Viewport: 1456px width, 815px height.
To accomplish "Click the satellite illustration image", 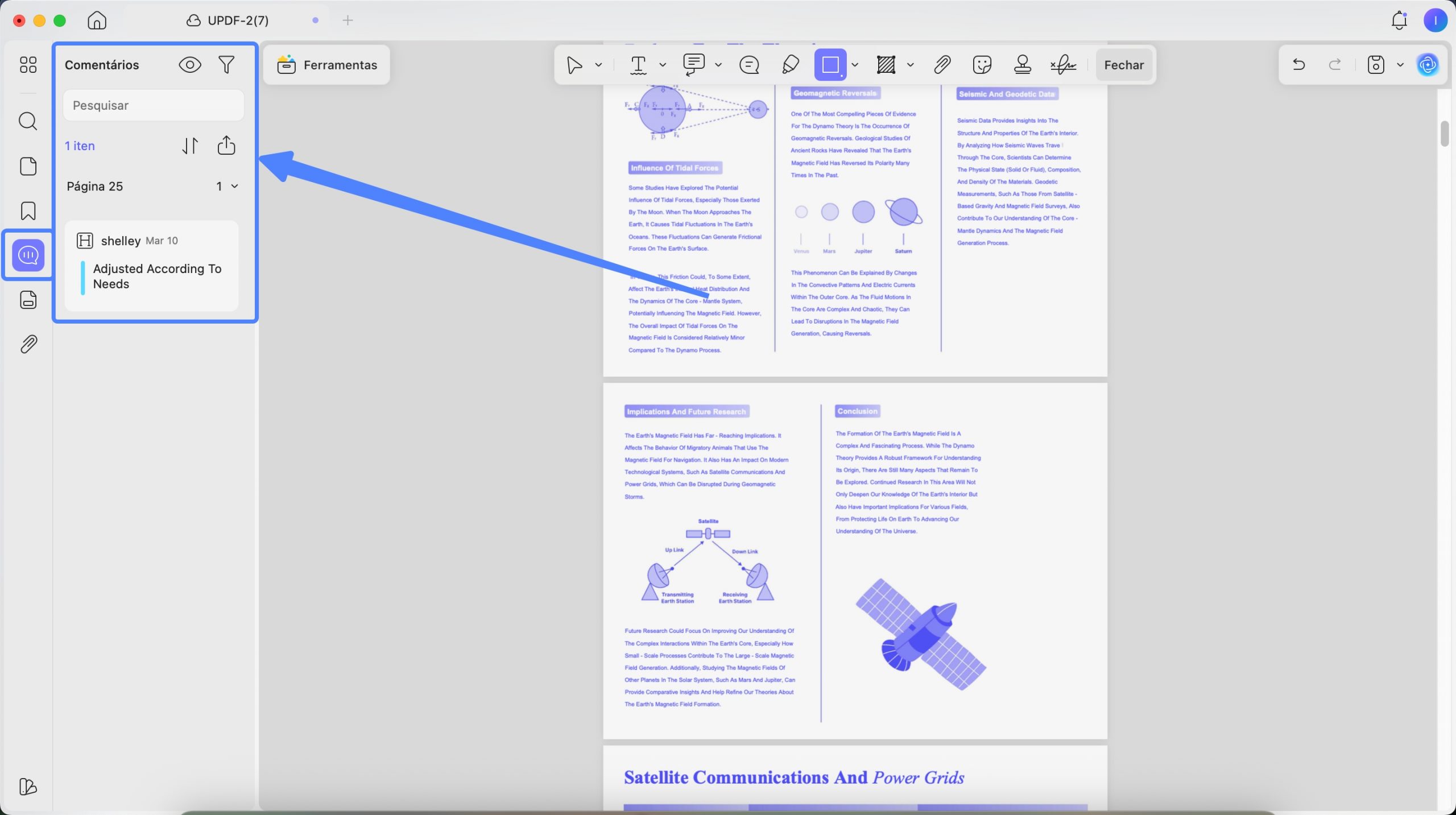I will pyautogui.click(x=921, y=634).
